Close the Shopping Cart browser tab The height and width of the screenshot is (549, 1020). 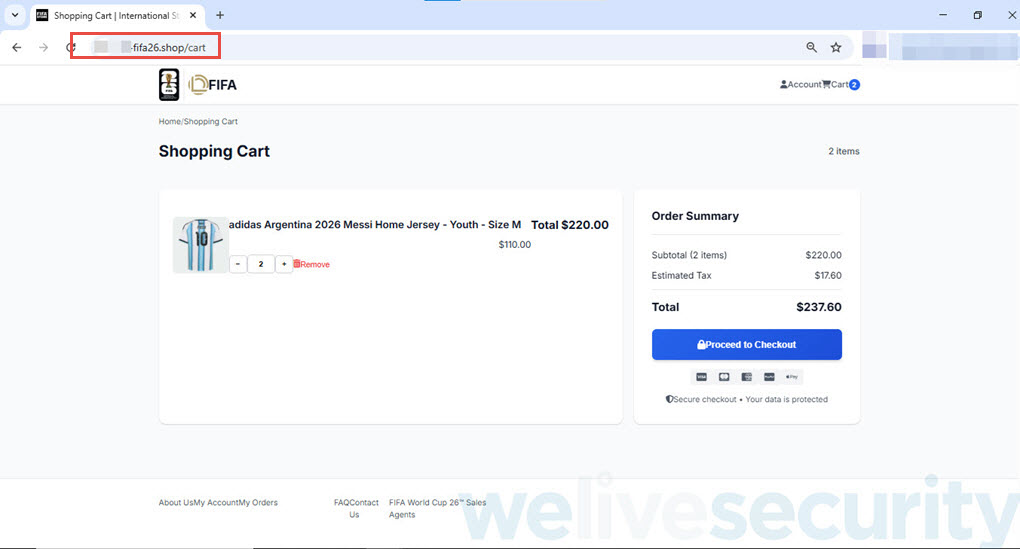193,15
